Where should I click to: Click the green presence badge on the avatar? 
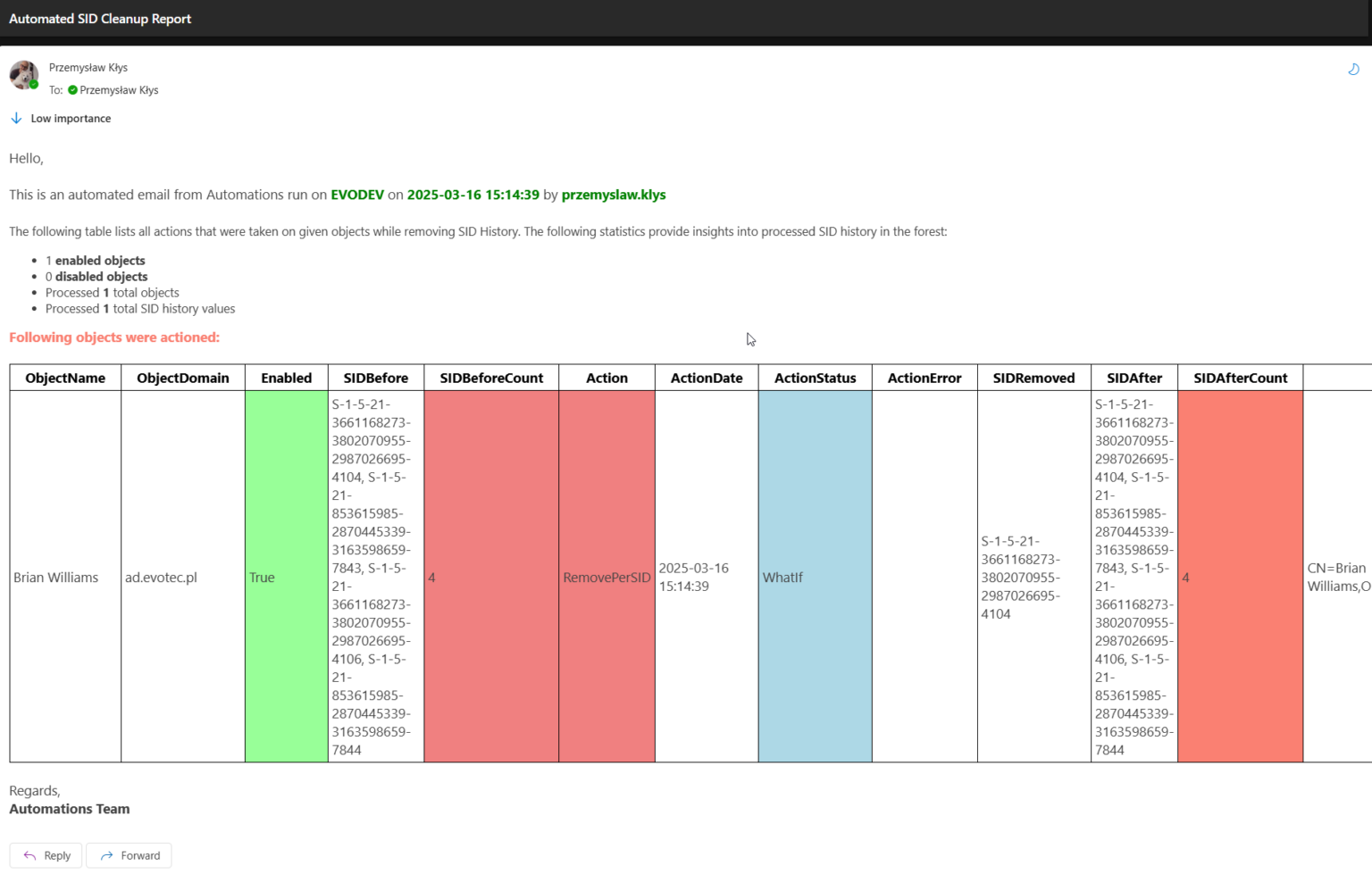[33, 85]
